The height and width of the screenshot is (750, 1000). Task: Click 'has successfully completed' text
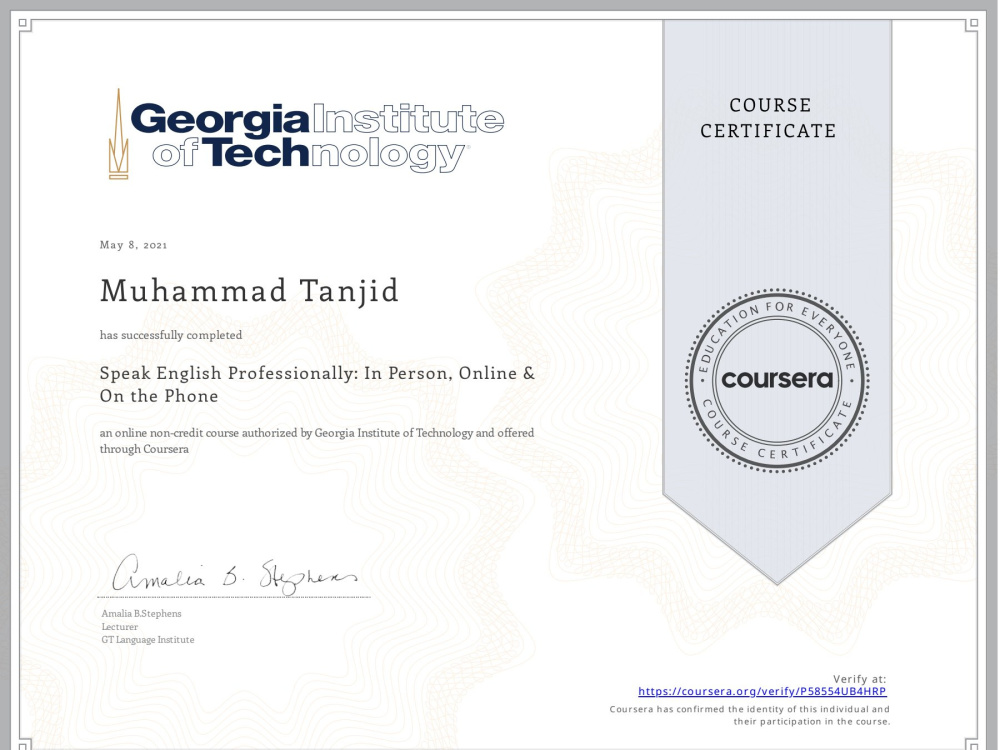point(171,335)
